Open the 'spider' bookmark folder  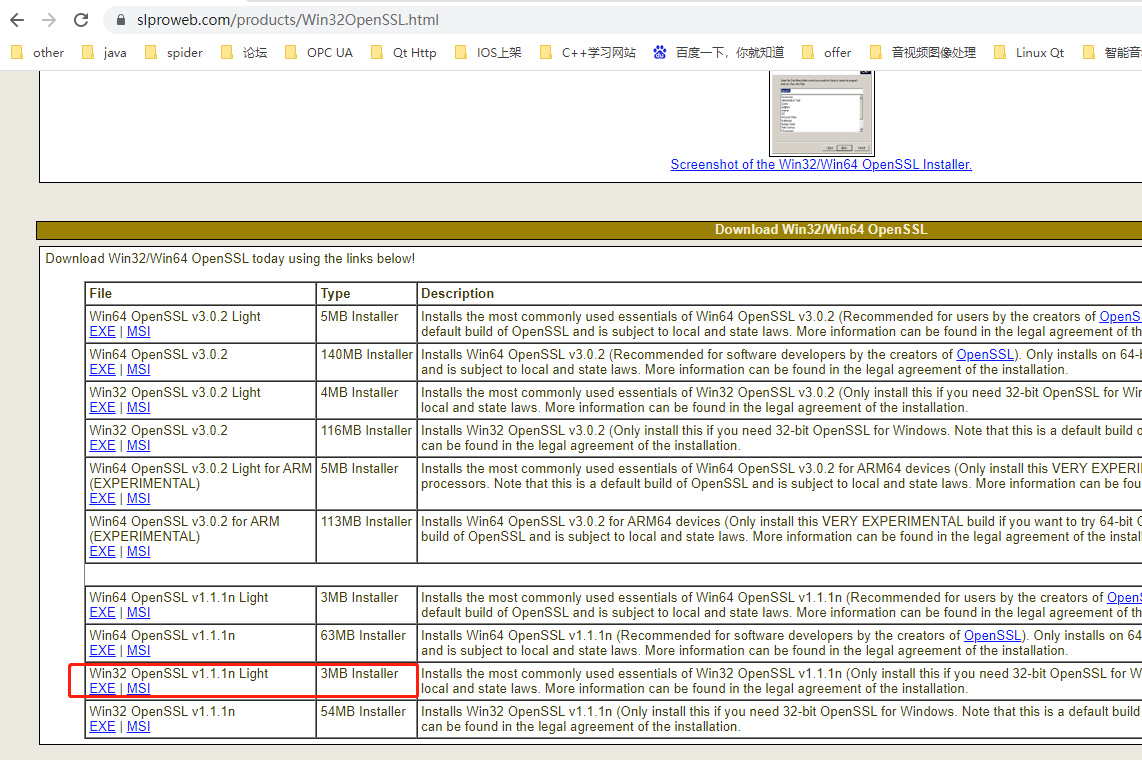174,52
